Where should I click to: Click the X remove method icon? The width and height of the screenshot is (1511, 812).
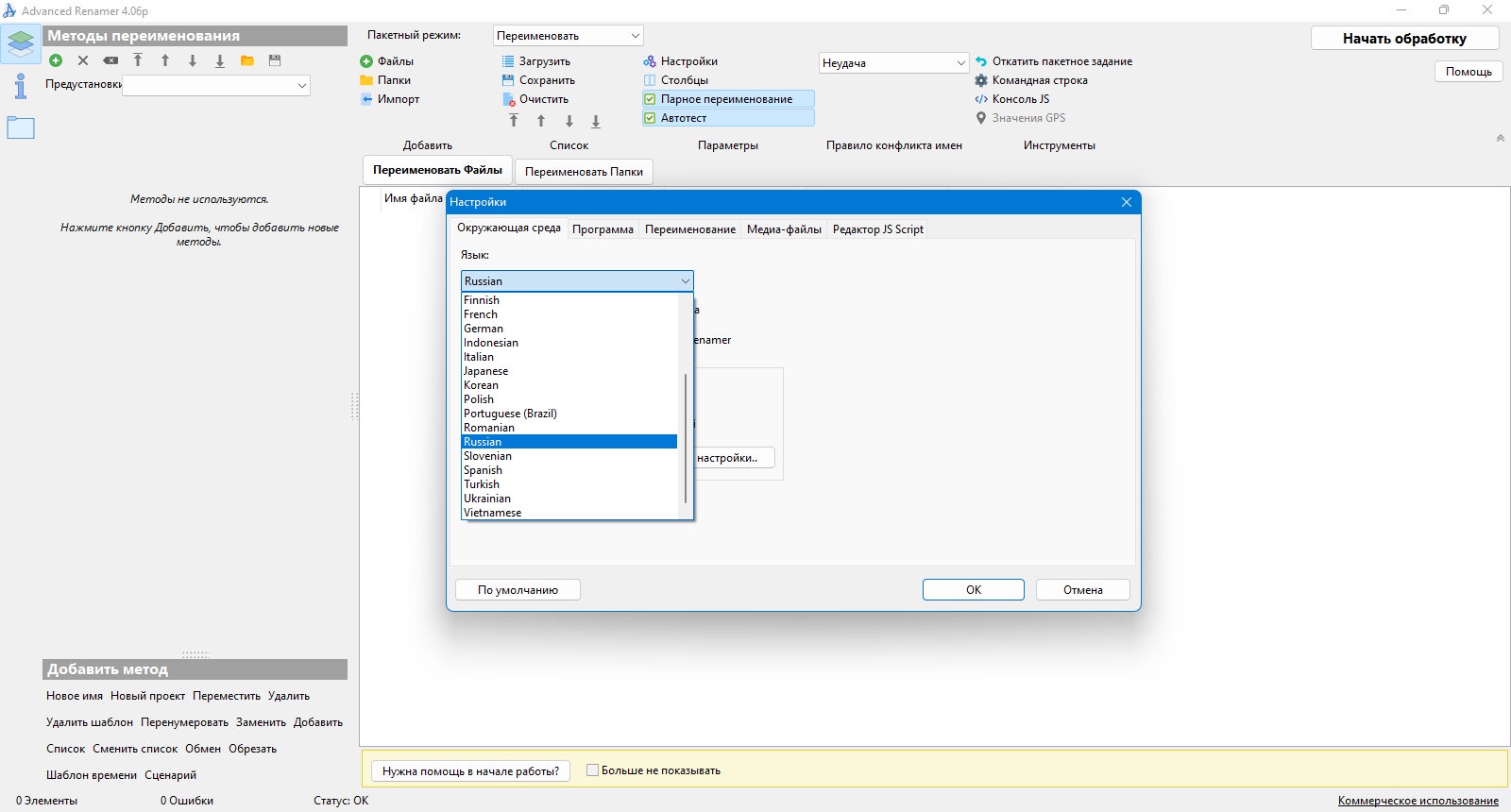click(x=83, y=60)
